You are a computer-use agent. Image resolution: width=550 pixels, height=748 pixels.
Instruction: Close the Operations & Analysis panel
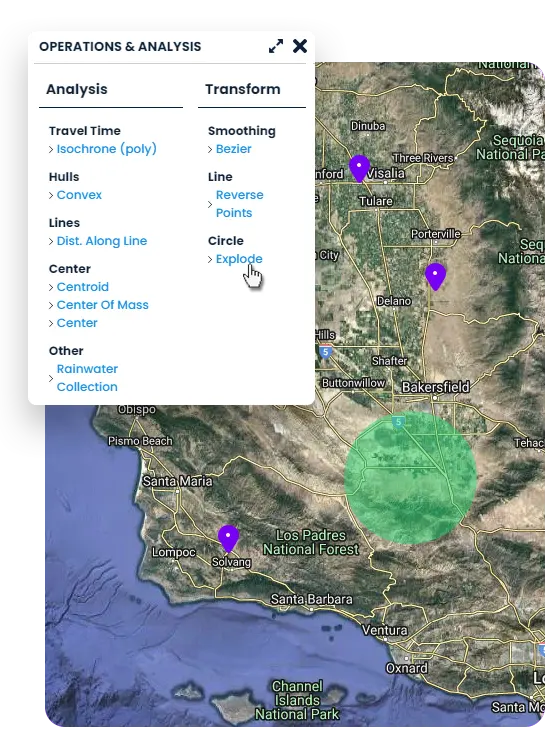300,46
